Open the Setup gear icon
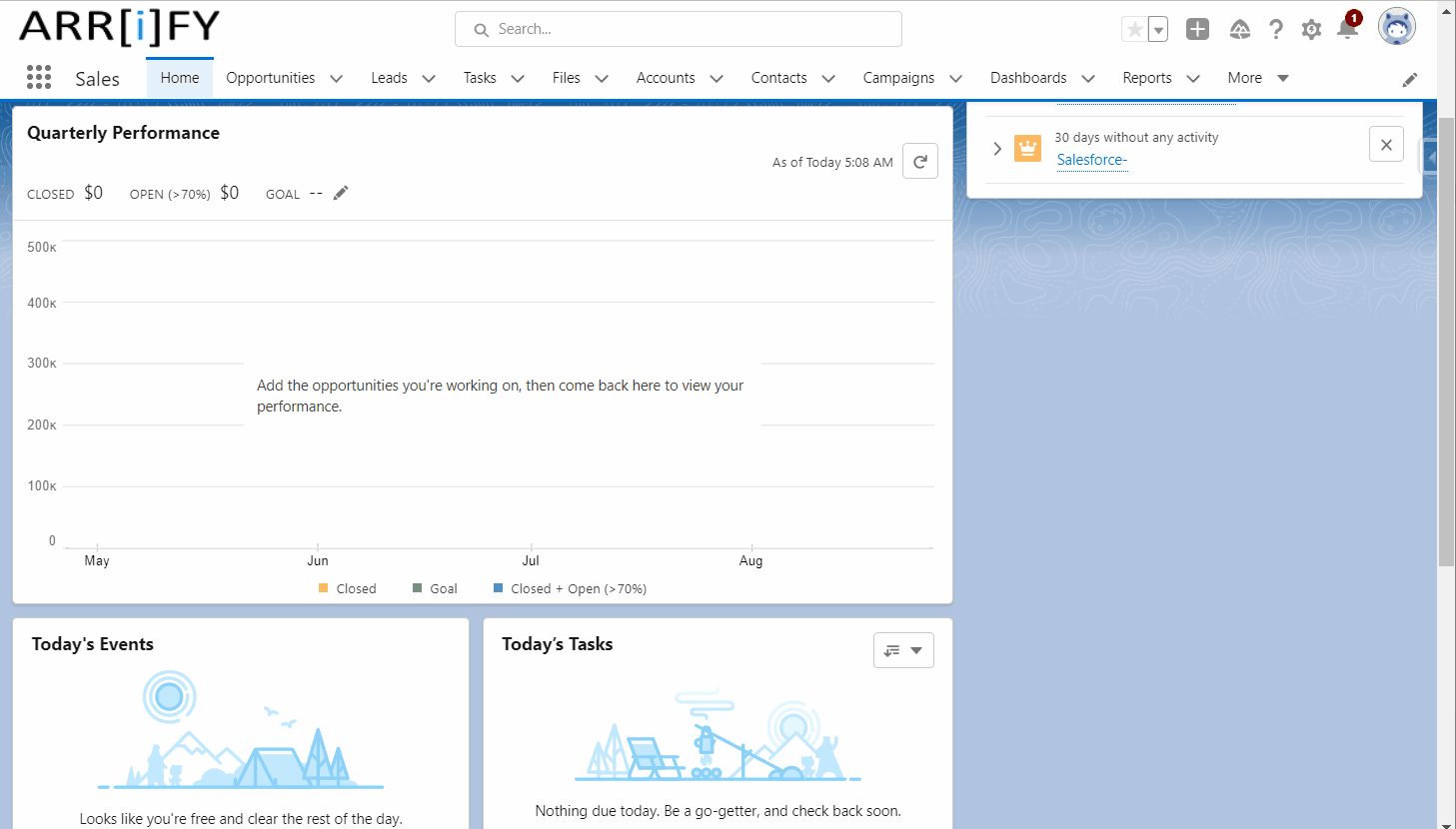This screenshot has width=1456, height=829. tap(1311, 30)
